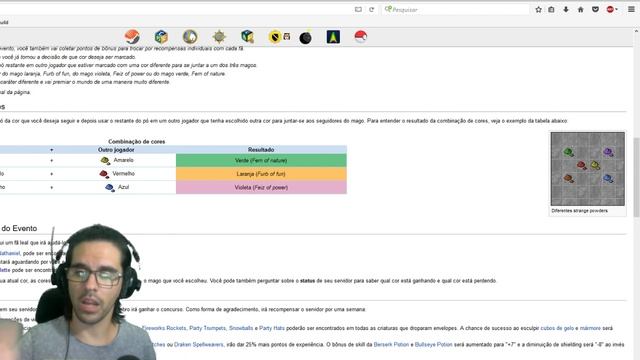
Task: Open the strange powders thumbnail image
Action: (587, 169)
